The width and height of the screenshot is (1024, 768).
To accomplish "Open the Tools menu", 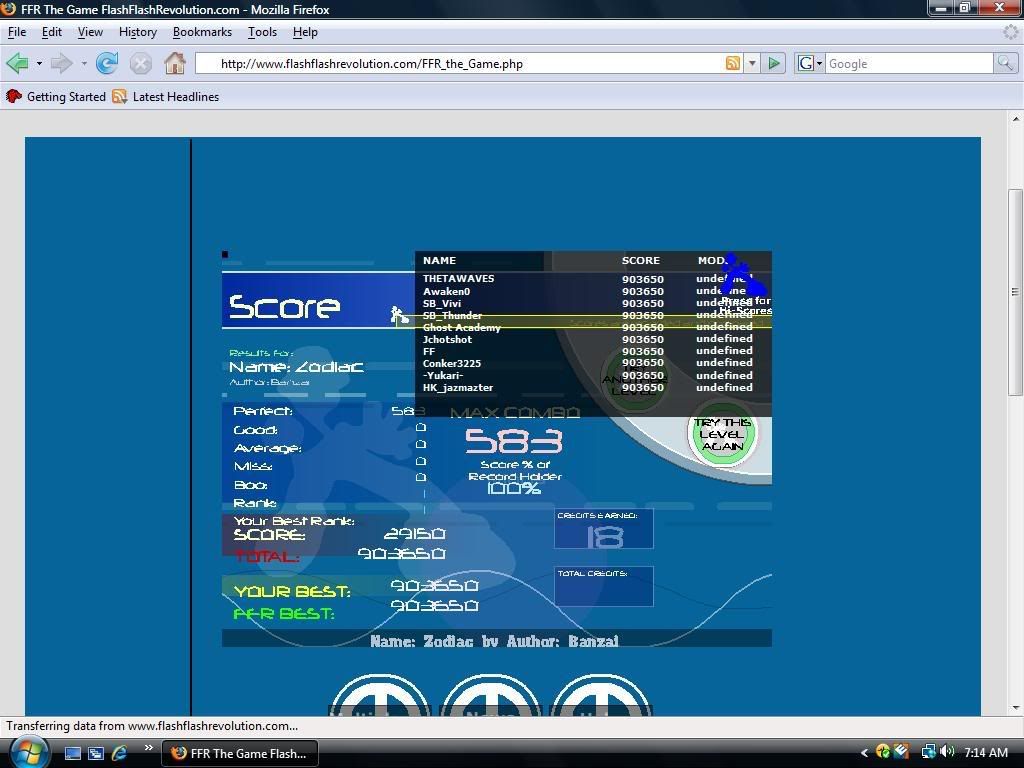I will (x=262, y=32).
